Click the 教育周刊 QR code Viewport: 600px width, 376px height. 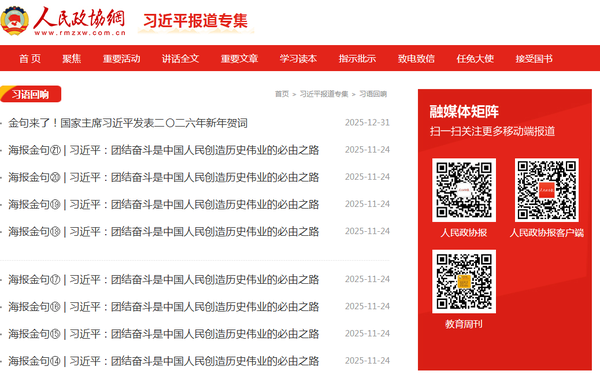click(x=464, y=282)
